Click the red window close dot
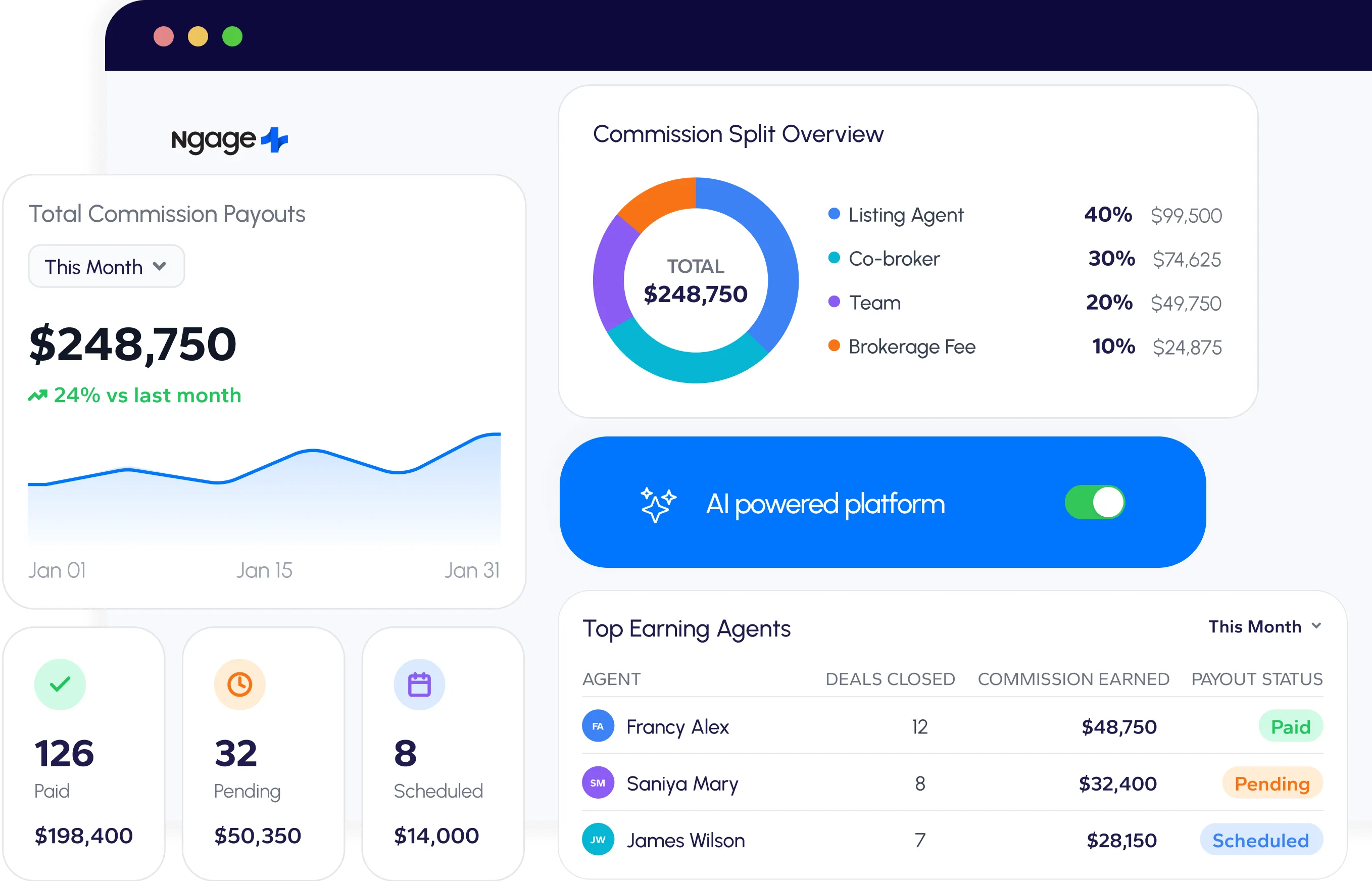 point(164,36)
